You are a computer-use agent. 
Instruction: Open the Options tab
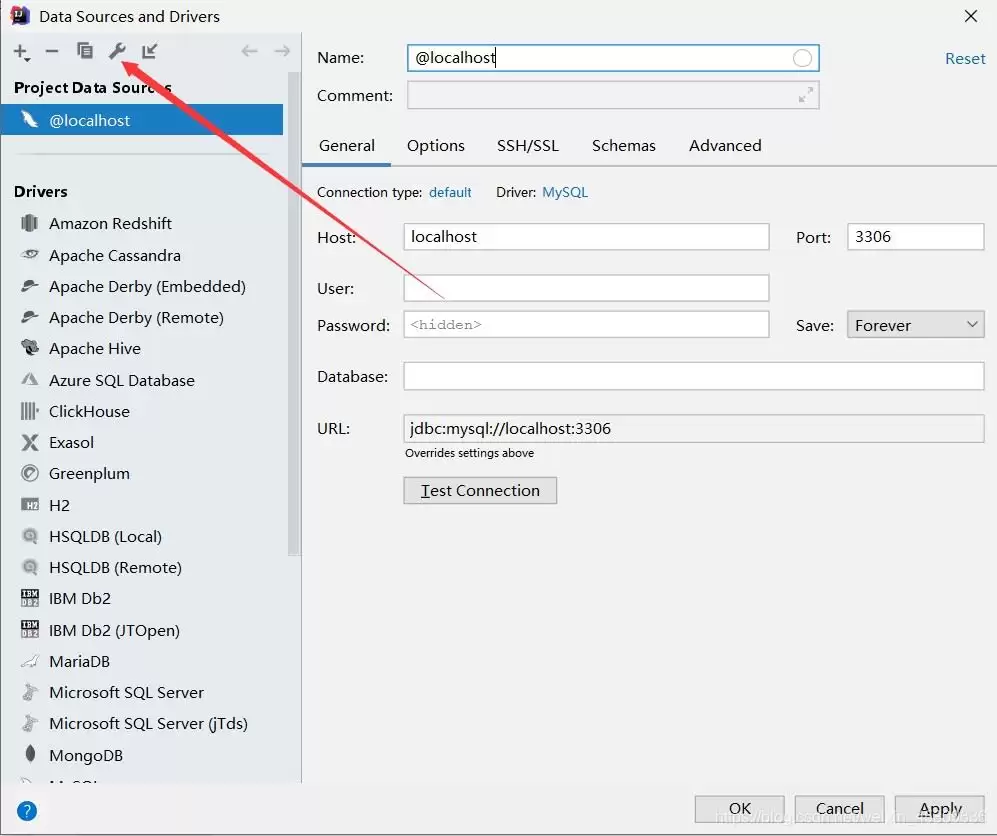(436, 146)
